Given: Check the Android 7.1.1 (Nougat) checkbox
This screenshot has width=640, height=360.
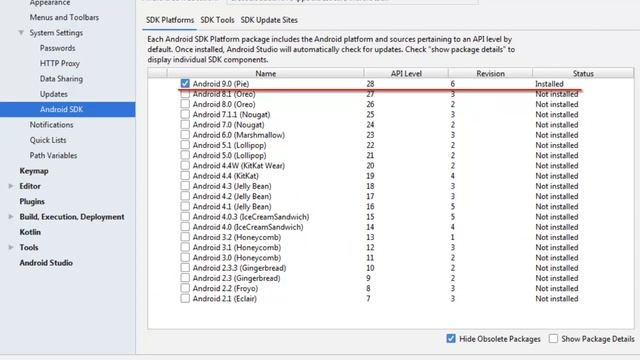Looking at the screenshot, I should coord(185,114).
